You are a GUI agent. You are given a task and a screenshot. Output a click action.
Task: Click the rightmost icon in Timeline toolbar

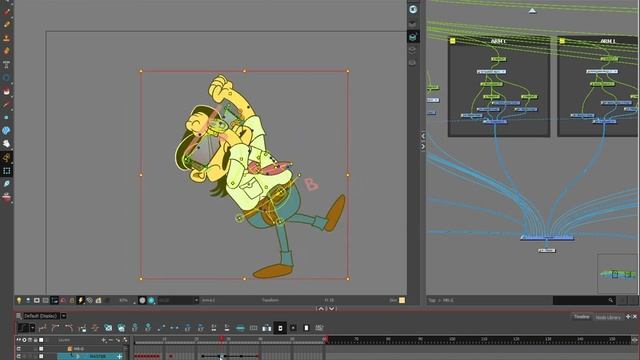tap(319, 328)
